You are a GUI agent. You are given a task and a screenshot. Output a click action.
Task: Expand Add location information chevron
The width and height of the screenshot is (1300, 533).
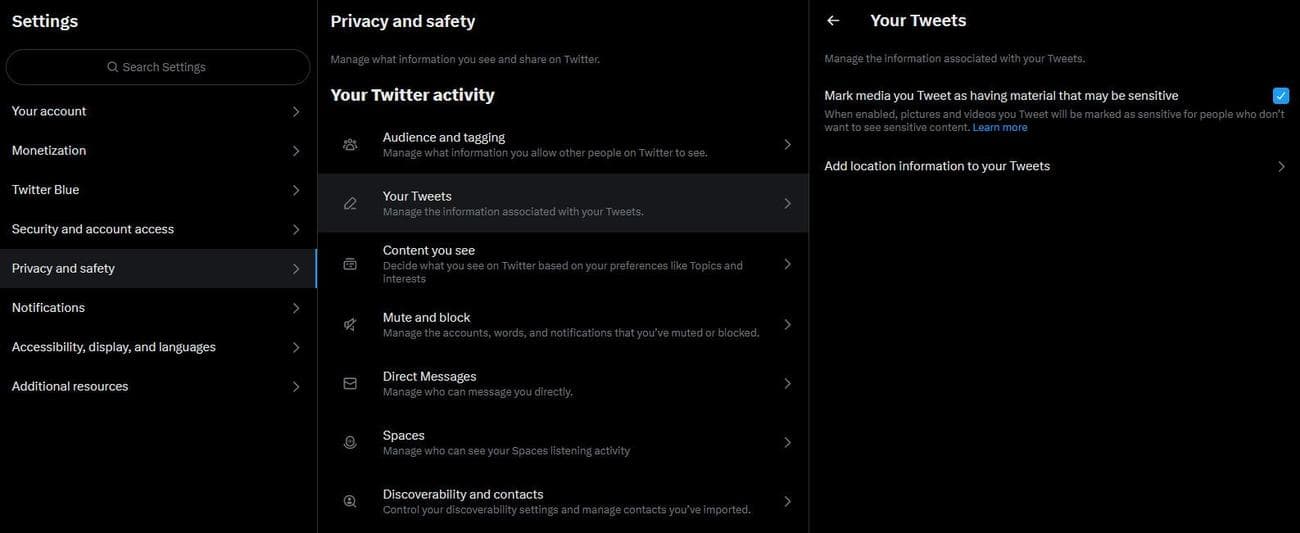point(1281,167)
